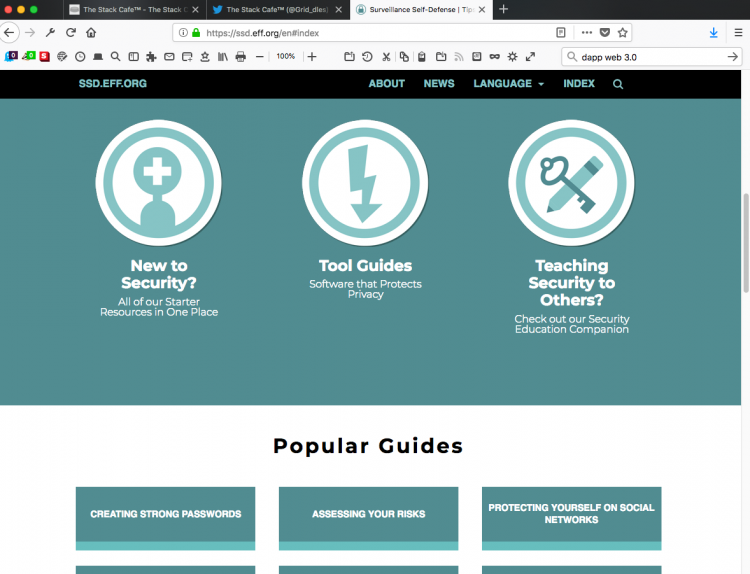Image resolution: width=750 pixels, height=574 pixels.
Task: Click the site search magnifier in nav
Action: (x=618, y=84)
